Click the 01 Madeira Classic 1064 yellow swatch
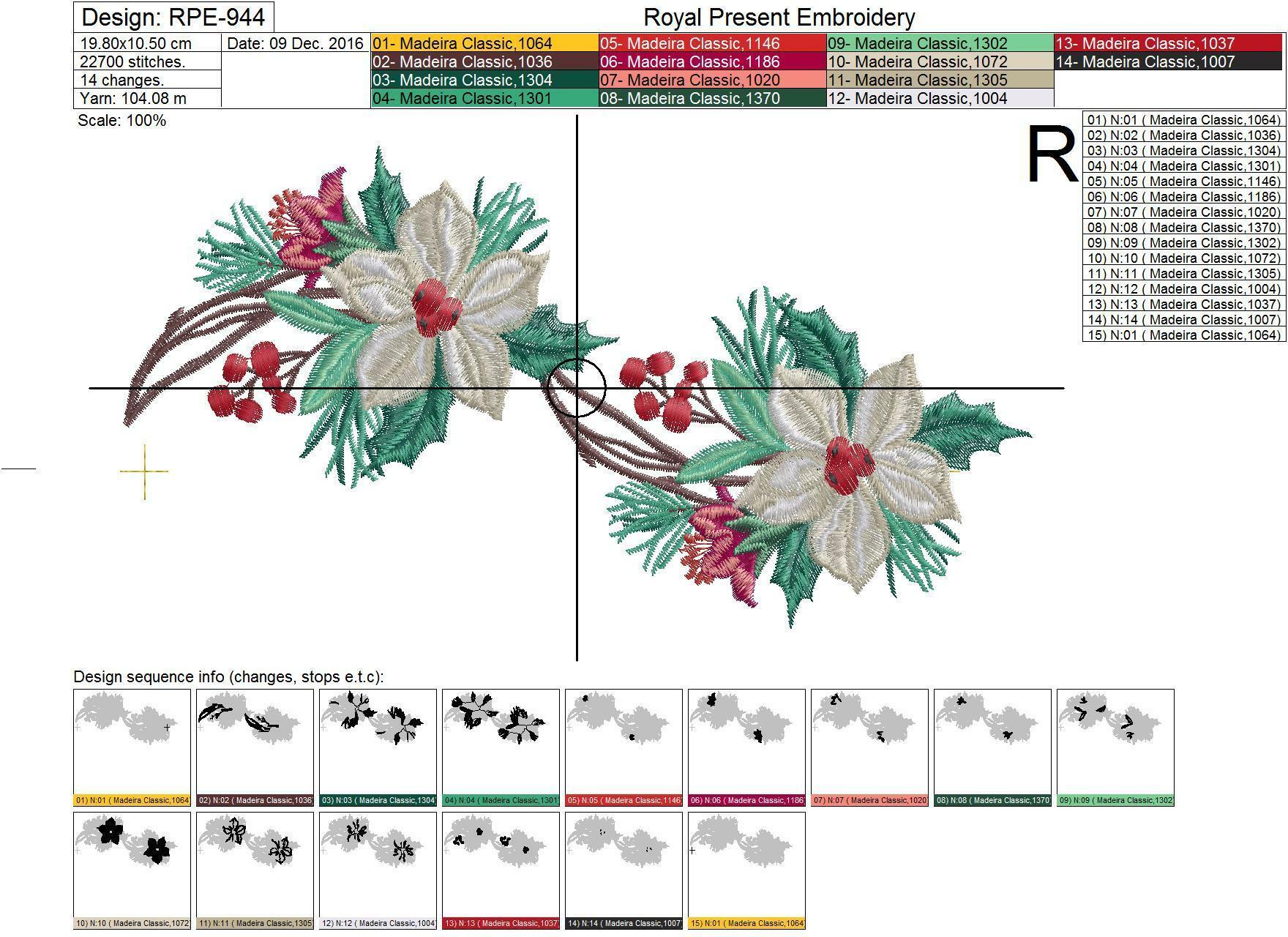This screenshot has height=937, width=1288. (484, 43)
